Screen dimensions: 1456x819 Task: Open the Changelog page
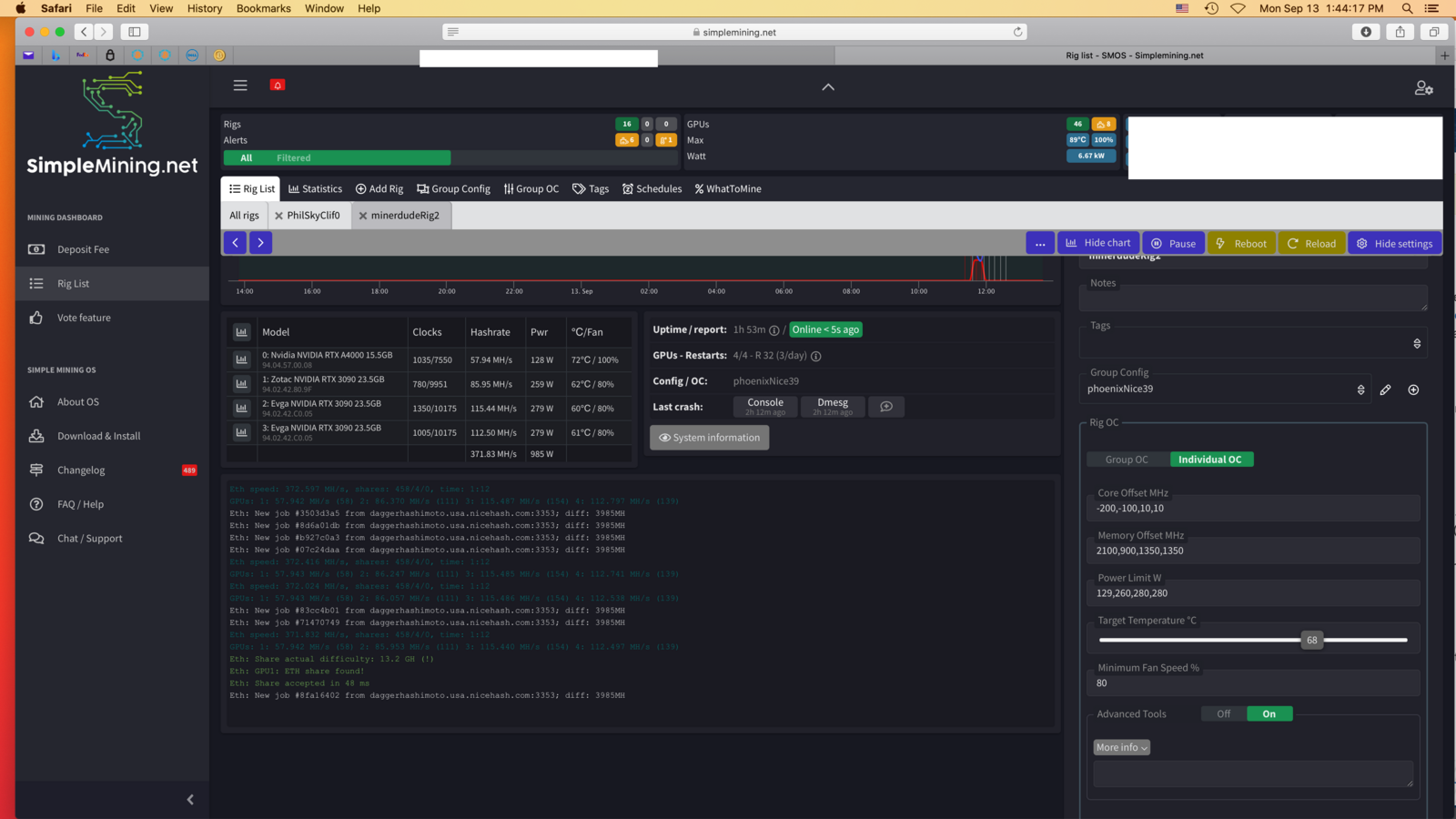click(81, 470)
